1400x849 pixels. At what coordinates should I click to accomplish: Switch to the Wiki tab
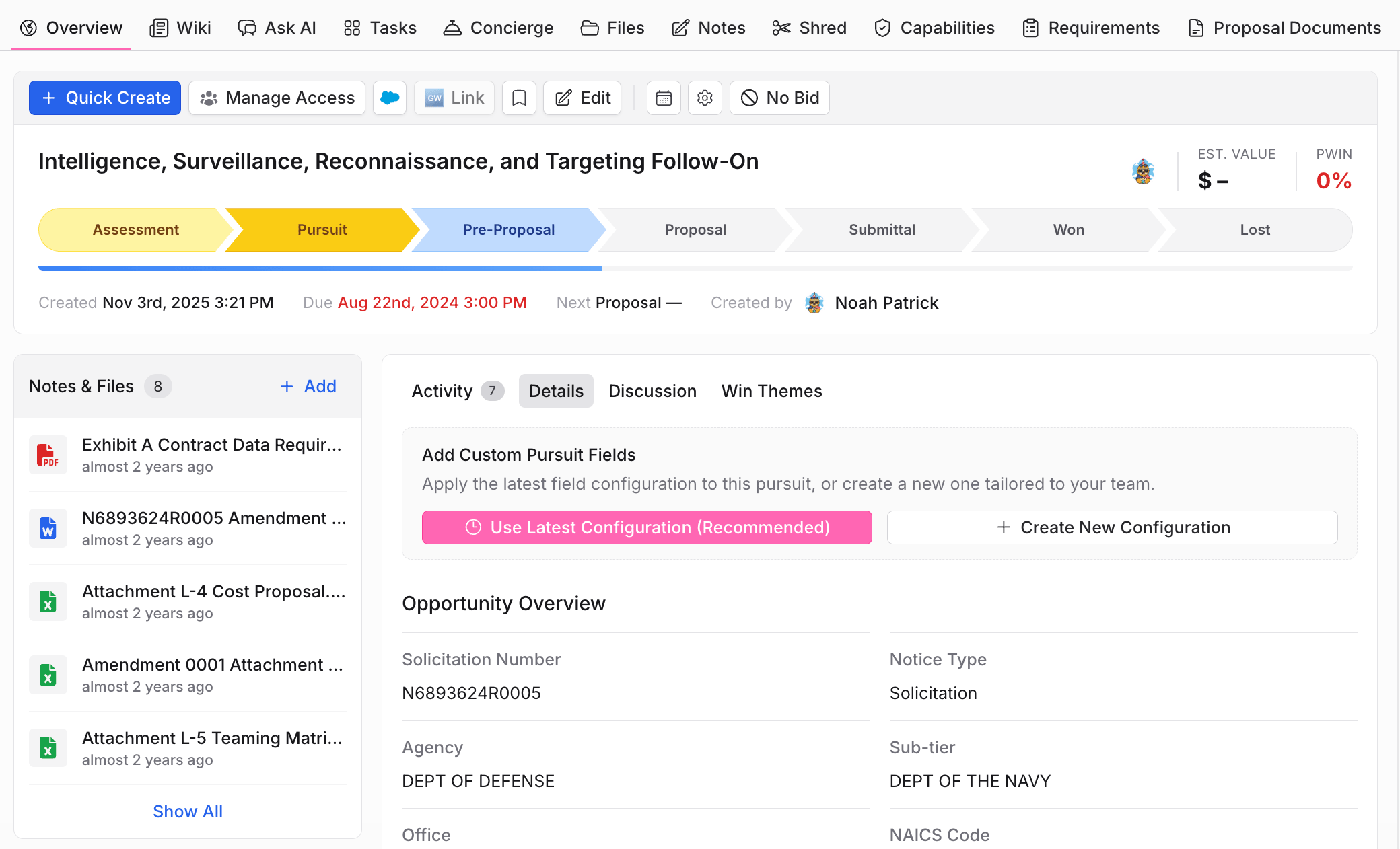(180, 28)
